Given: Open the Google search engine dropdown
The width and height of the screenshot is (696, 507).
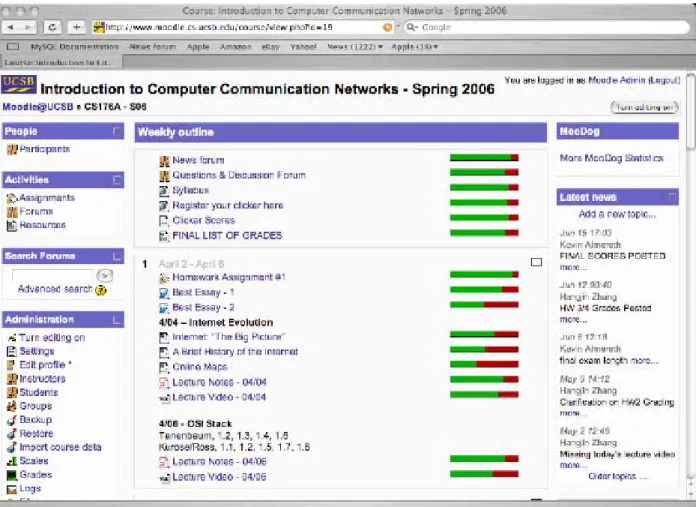Looking at the screenshot, I should pos(412,27).
